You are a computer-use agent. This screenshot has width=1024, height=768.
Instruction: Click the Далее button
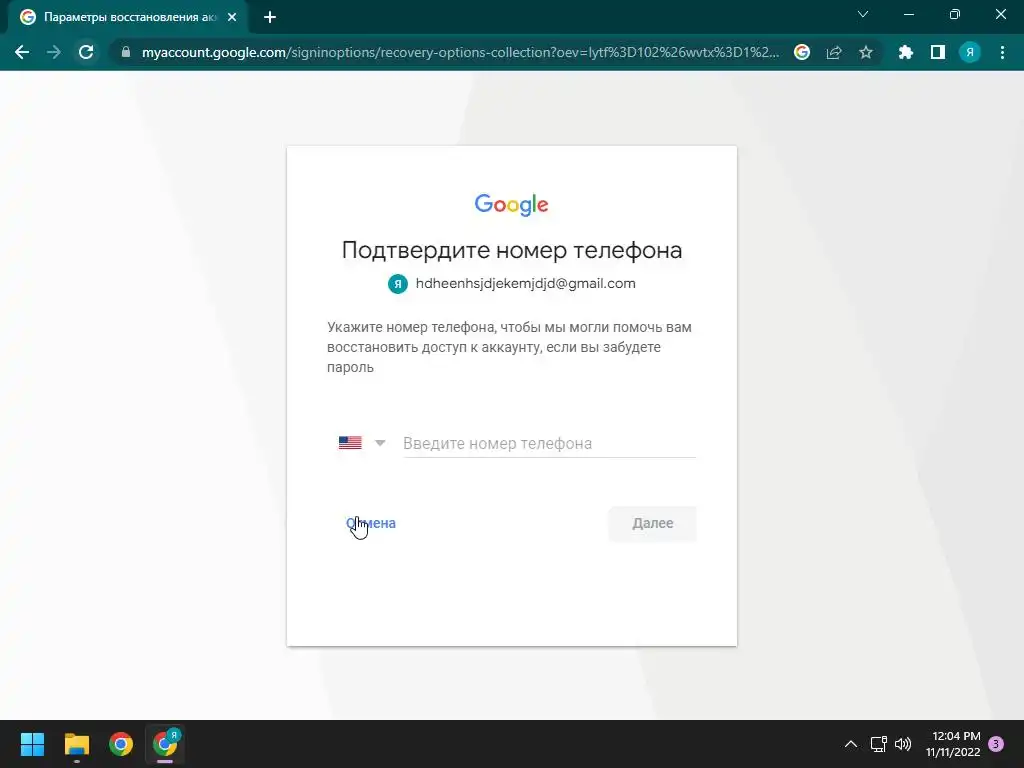pyautogui.click(x=652, y=523)
